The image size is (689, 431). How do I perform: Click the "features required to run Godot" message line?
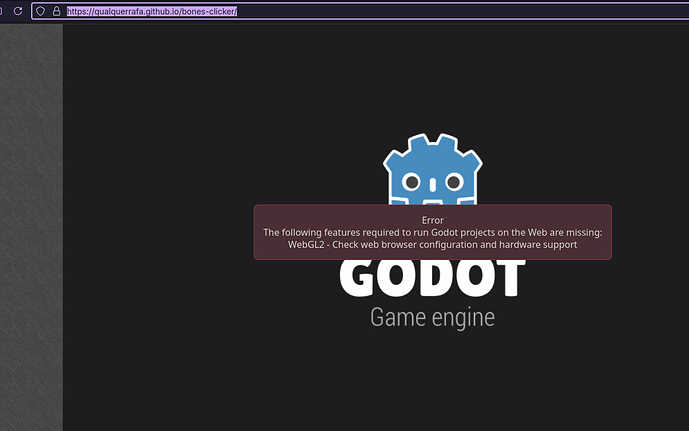[433, 232]
